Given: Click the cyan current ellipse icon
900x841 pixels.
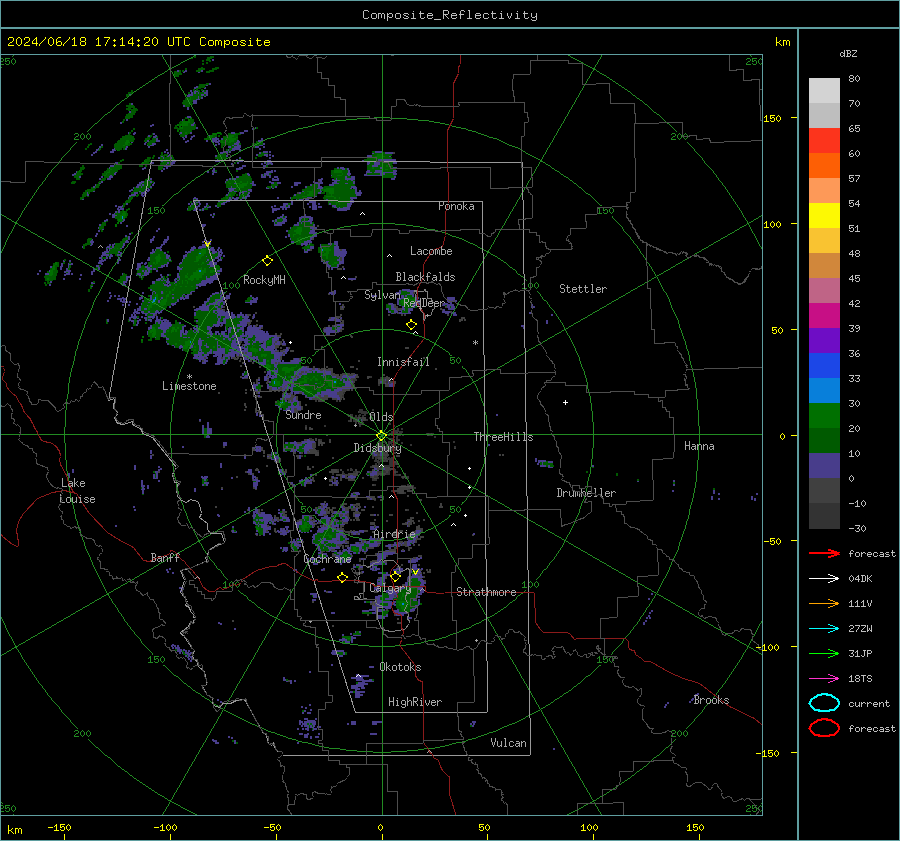Looking at the screenshot, I should point(824,703).
